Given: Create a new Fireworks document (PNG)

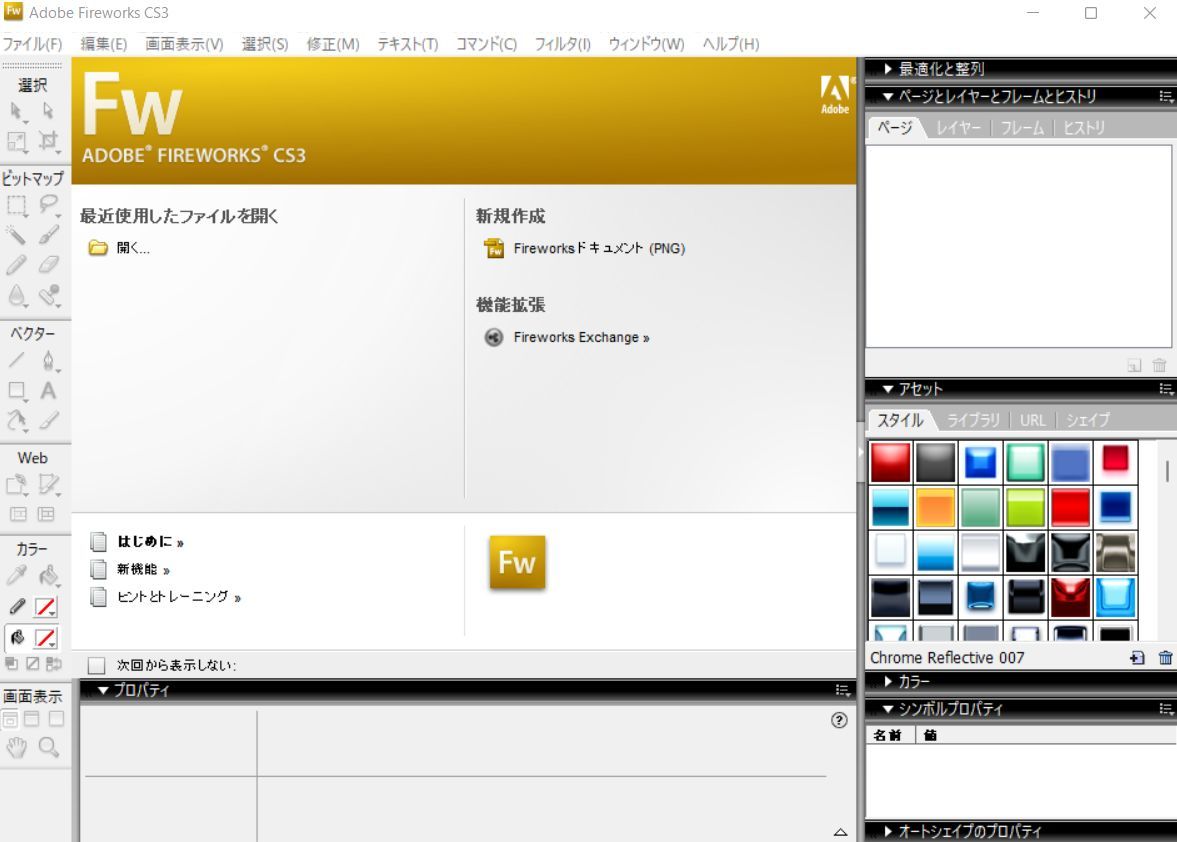Looking at the screenshot, I should pyautogui.click(x=598, y=248).
